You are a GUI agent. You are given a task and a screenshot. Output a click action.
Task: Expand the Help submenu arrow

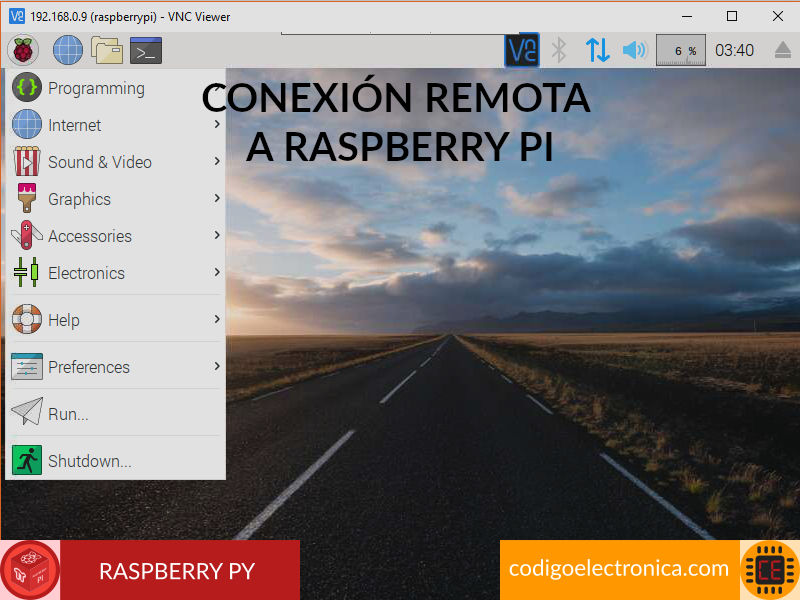217,319
